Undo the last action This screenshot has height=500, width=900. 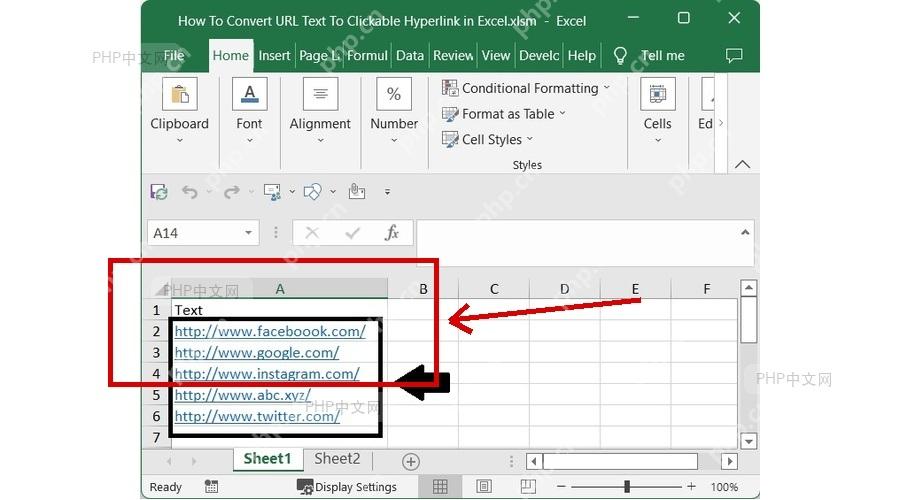pos(189,192)
